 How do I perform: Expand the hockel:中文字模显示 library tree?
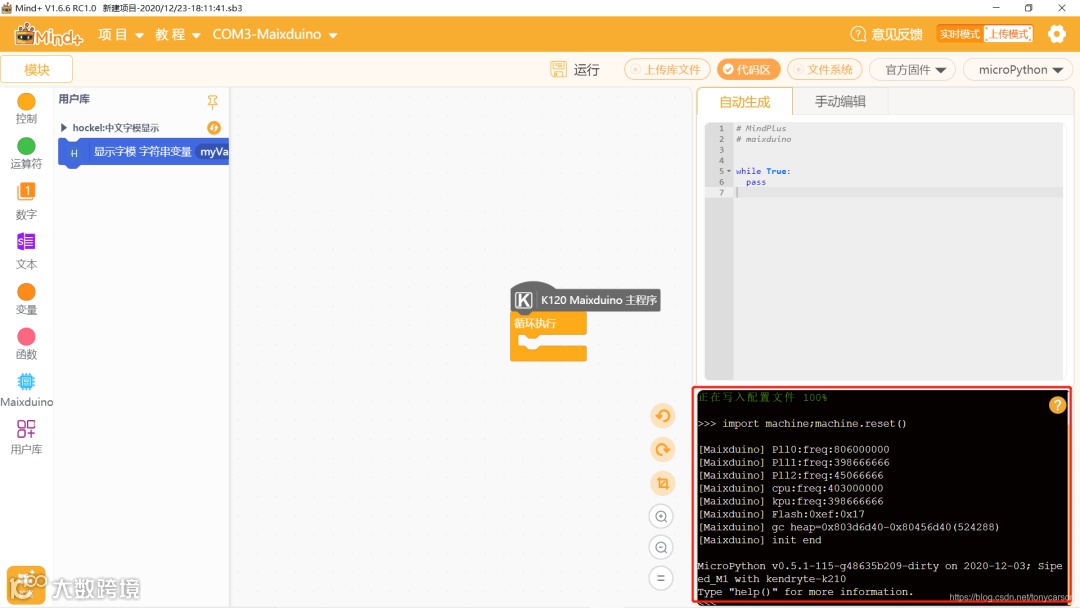[x=63, y=127]
